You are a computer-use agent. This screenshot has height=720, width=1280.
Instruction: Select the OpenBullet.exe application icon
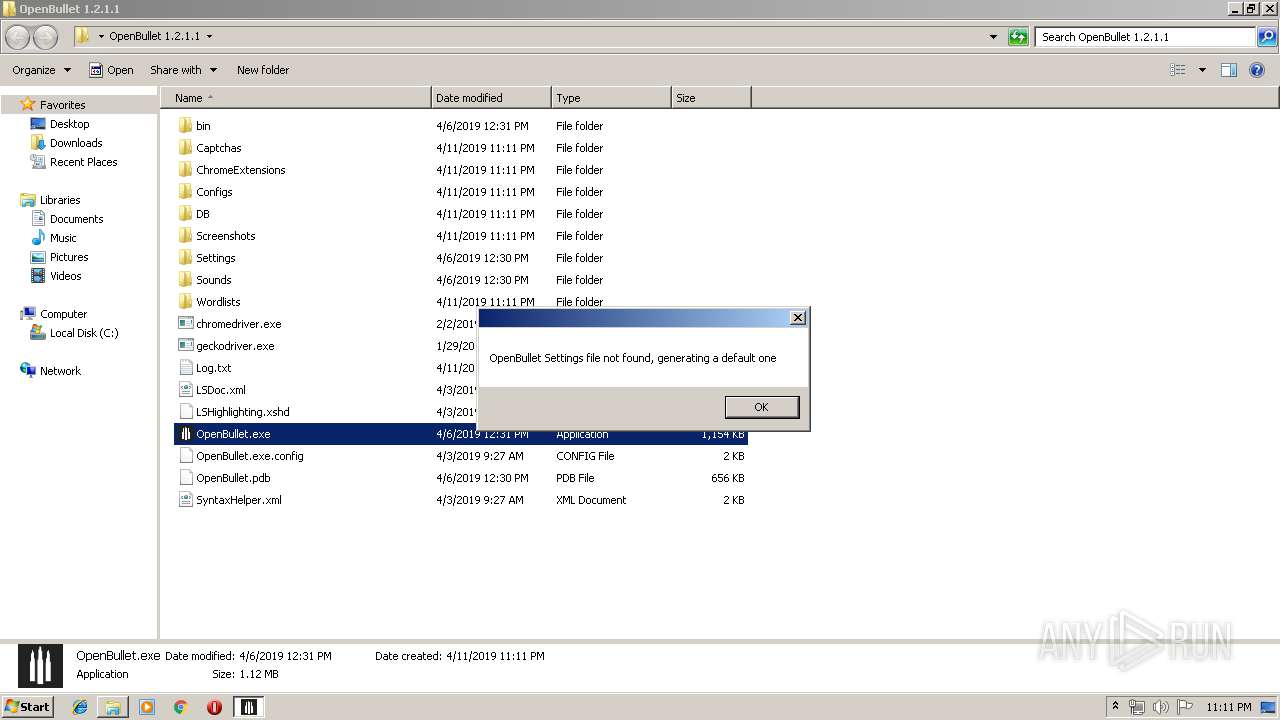tap(185, 434)
